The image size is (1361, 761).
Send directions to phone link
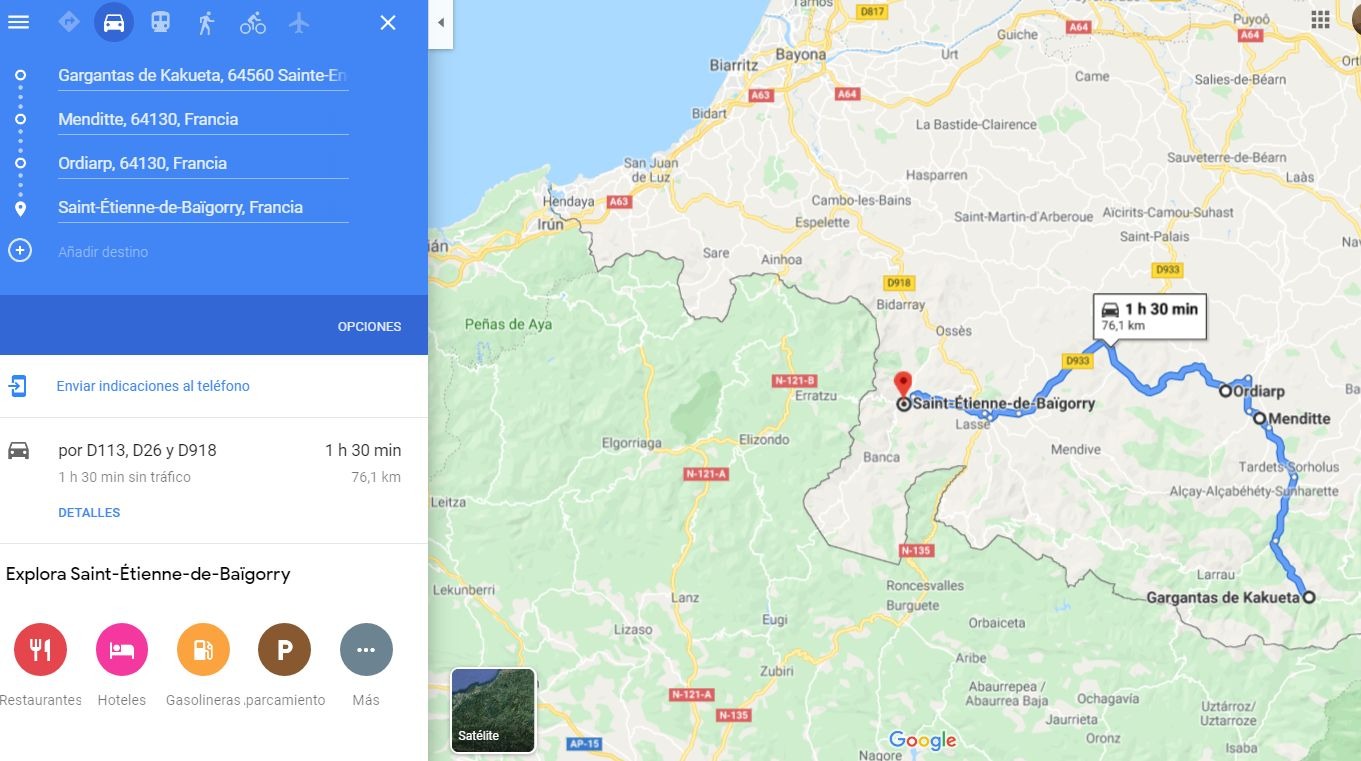coord(153,386)
